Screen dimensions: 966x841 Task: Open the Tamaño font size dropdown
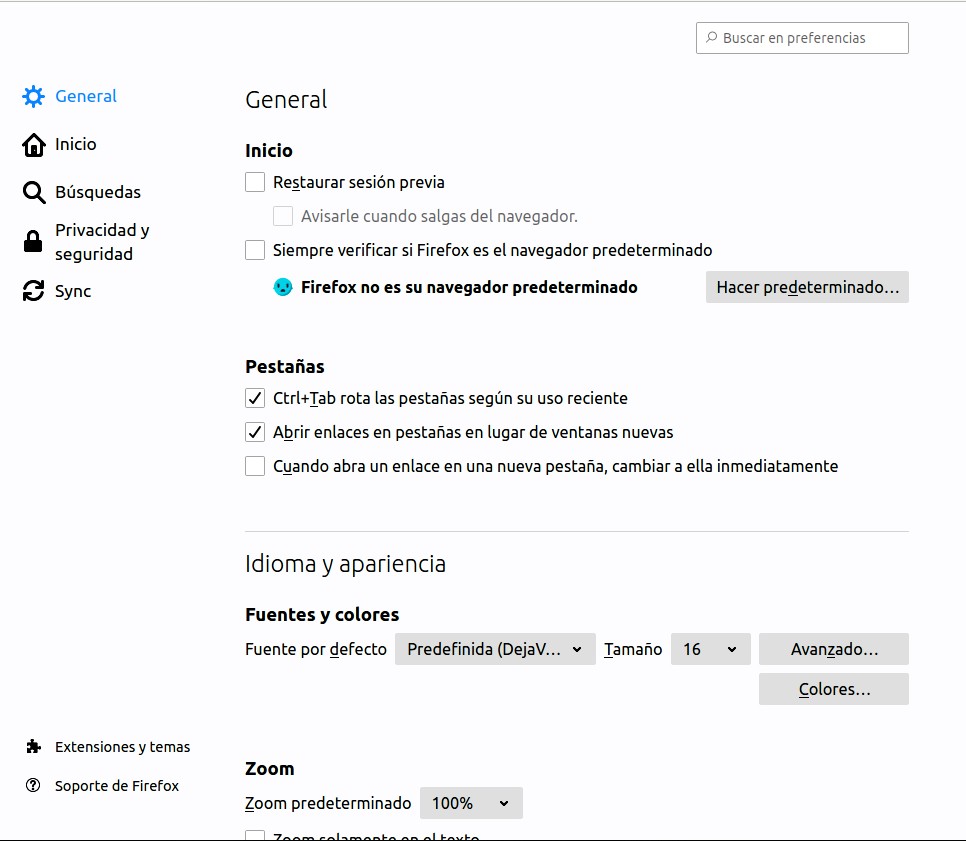pos(710,649)
